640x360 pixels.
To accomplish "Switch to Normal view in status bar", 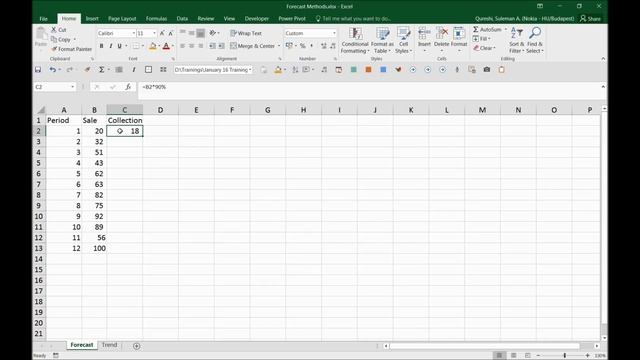I will [x=499, y=356].
